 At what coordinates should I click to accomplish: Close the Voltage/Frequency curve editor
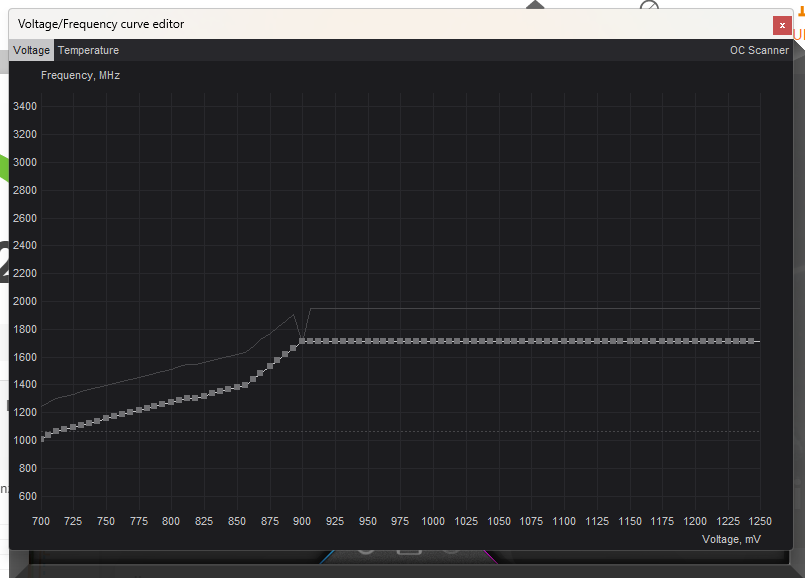pyautogui.click(x=782, y=25)
